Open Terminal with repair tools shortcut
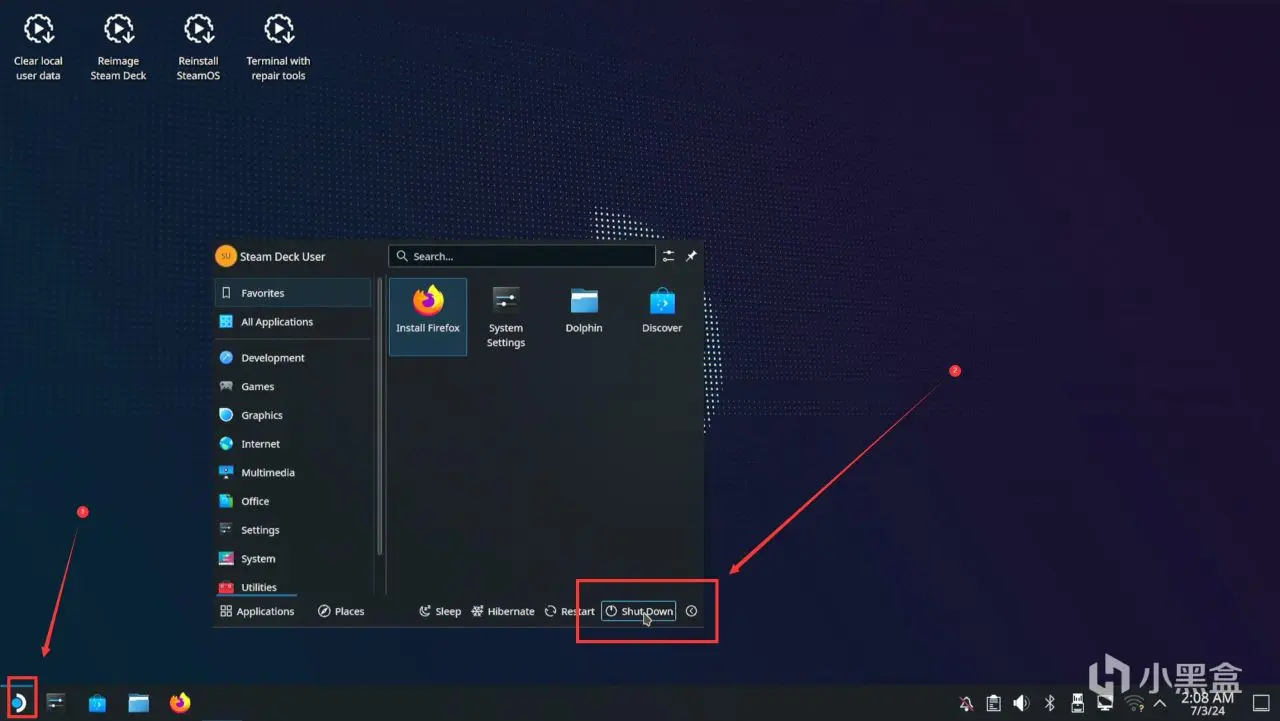The image size is (1280, 721). click(x=278, y=47)
